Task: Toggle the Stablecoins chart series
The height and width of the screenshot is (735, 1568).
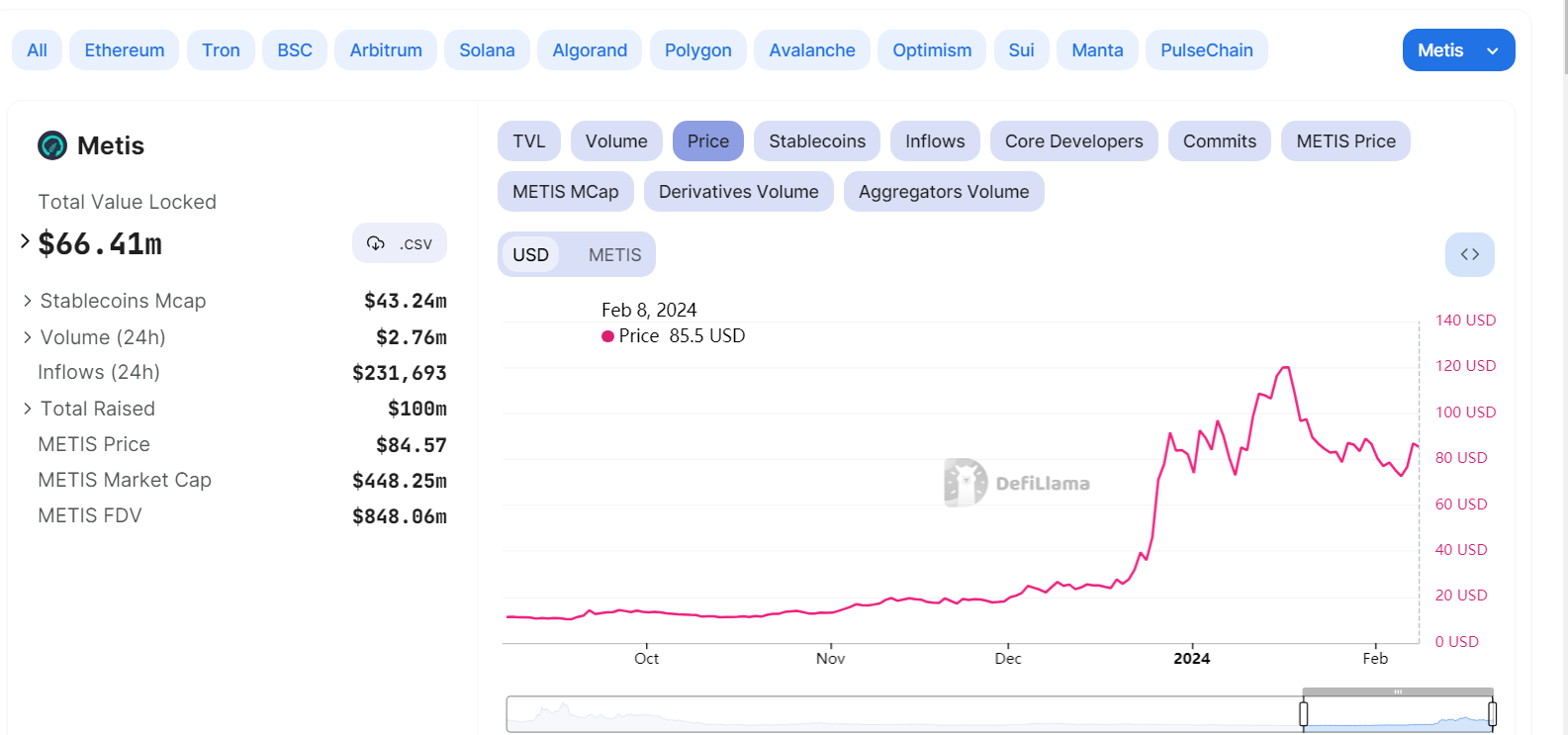Action: pyautogui.click(x=817, y=141)
